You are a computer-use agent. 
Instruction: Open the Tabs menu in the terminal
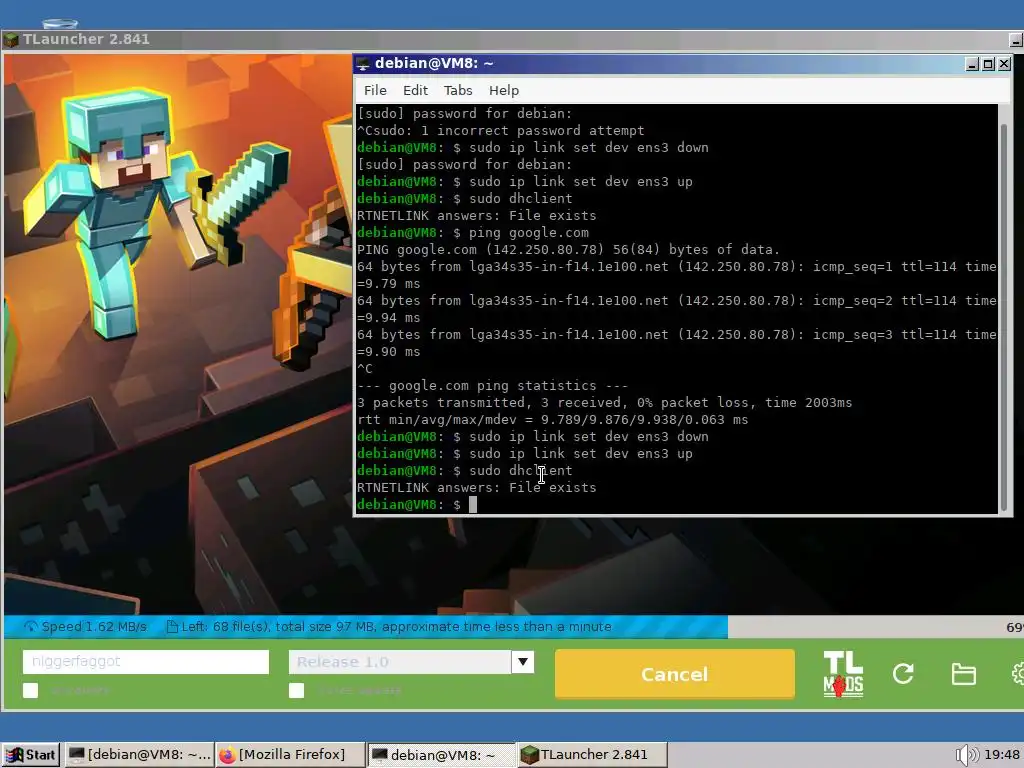(x=458, y=91)
